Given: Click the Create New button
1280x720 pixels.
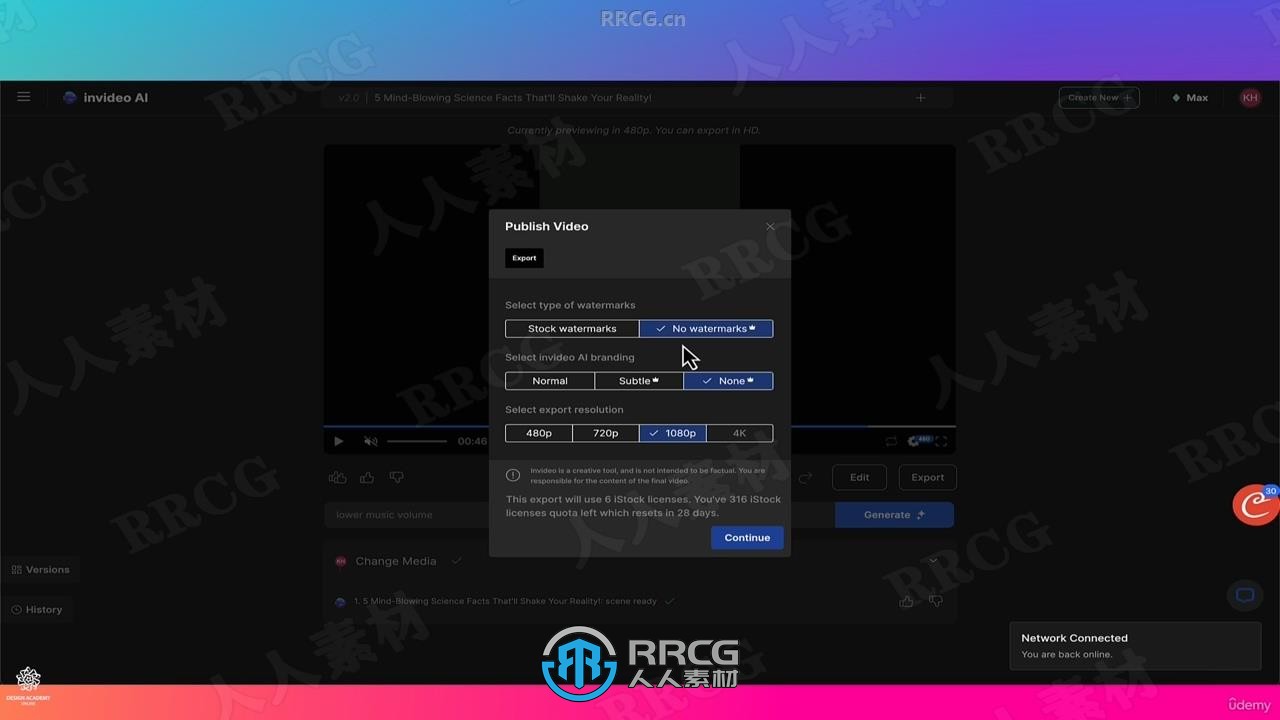Looking at the screenshot, I should click(x=1099, y=98).
